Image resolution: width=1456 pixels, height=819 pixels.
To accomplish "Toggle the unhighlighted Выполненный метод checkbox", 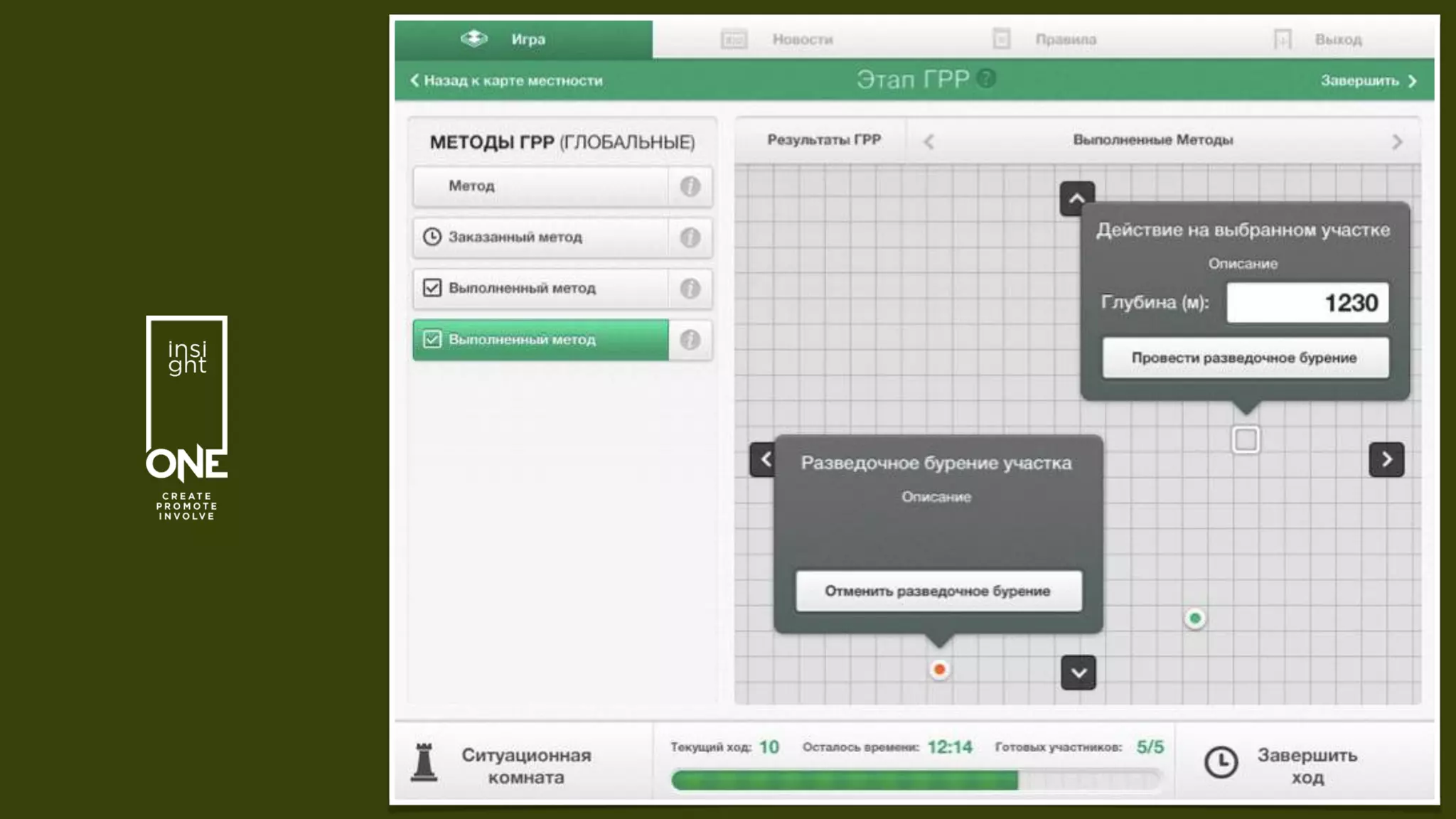I will [x=432, y=288].
